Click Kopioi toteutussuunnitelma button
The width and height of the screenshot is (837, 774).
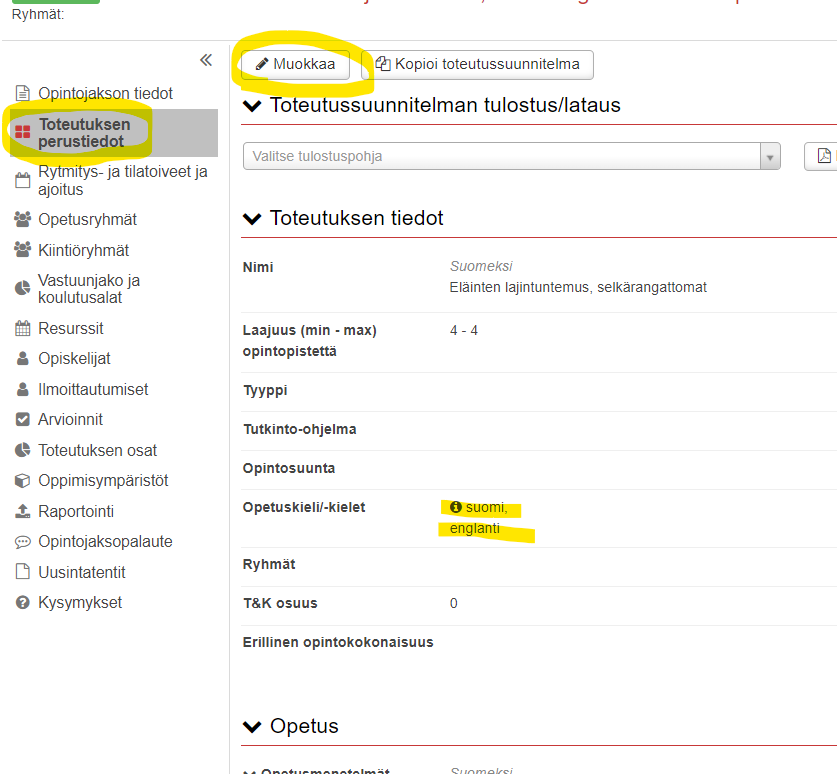[477, 65]
